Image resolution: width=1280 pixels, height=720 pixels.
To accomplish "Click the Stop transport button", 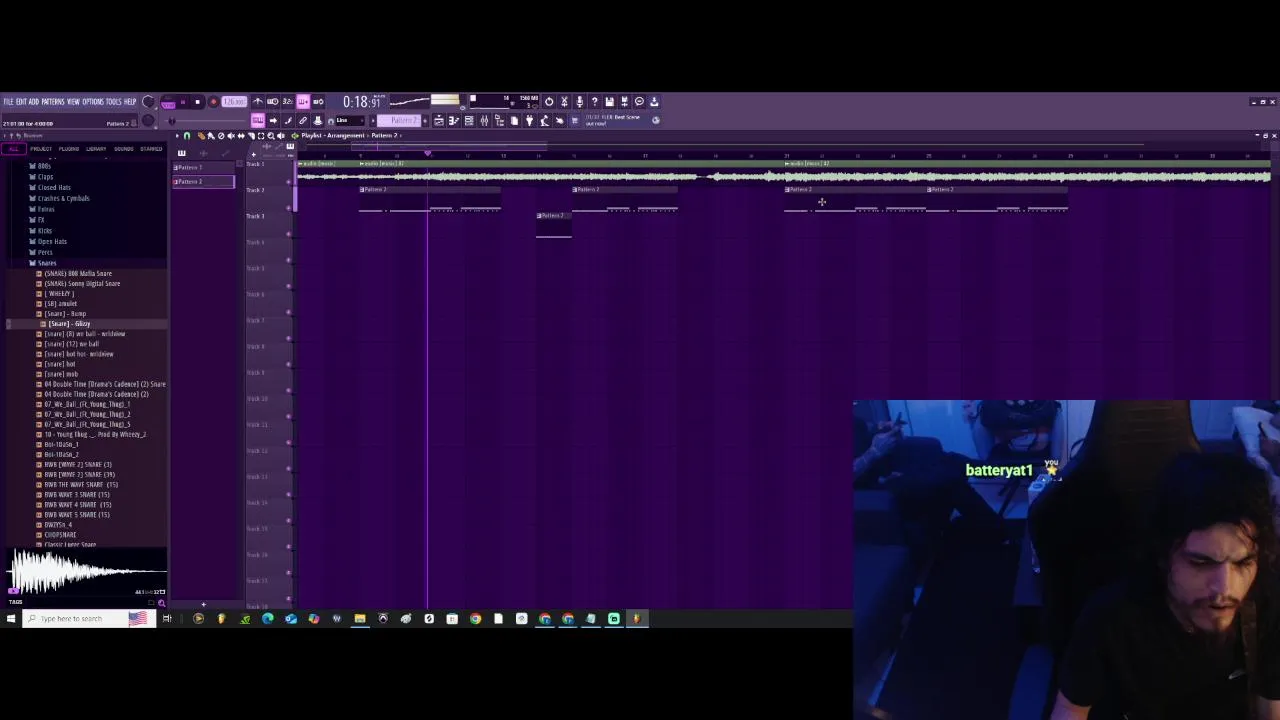I will click(x=197, y=101).
